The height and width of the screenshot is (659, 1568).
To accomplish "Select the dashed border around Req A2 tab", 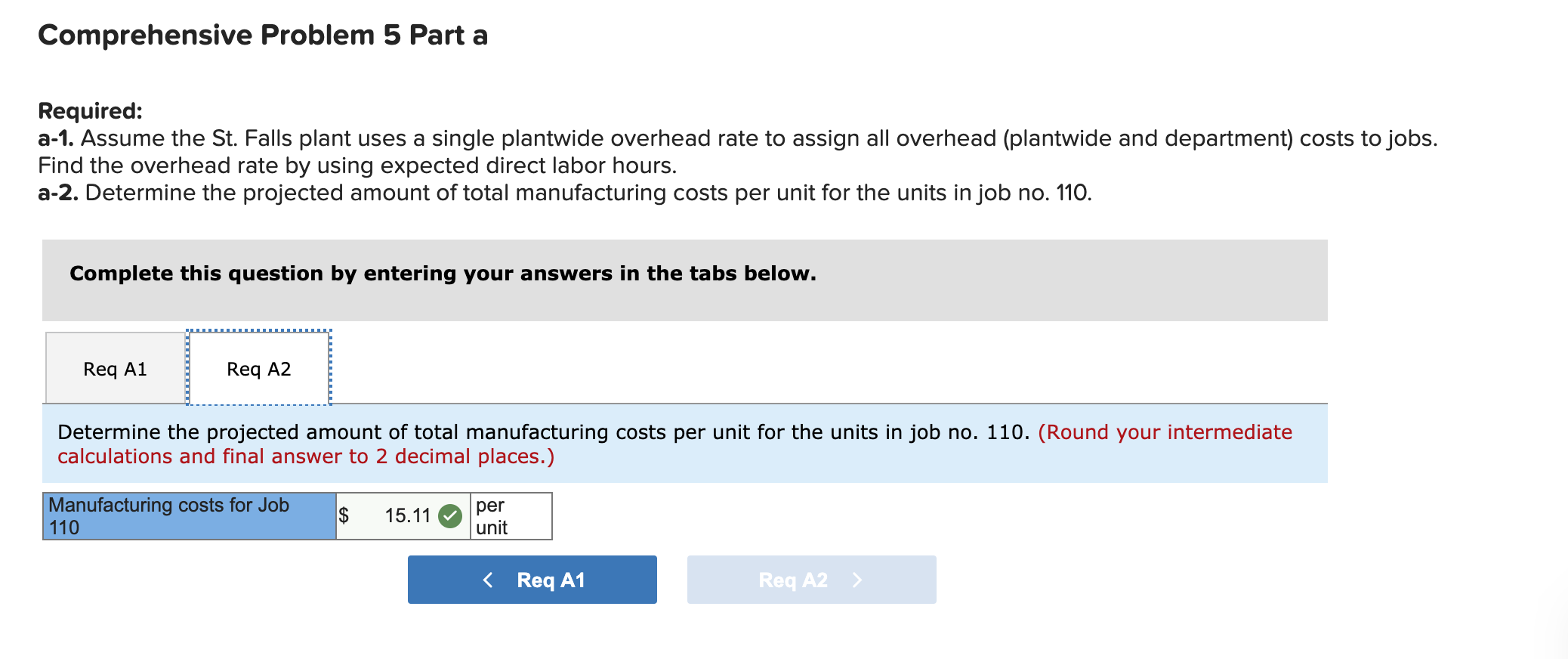I will [258, 330].
